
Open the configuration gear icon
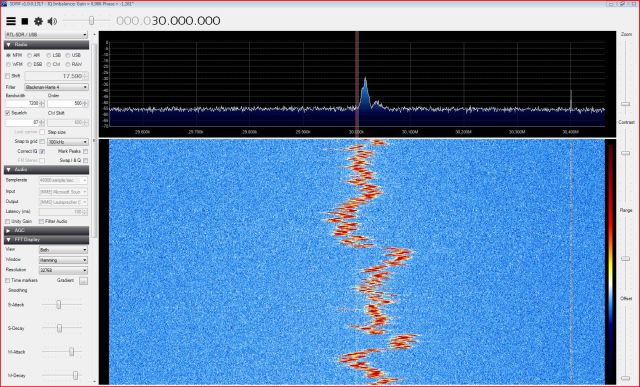pyautogui.click(x=38, y=21)
